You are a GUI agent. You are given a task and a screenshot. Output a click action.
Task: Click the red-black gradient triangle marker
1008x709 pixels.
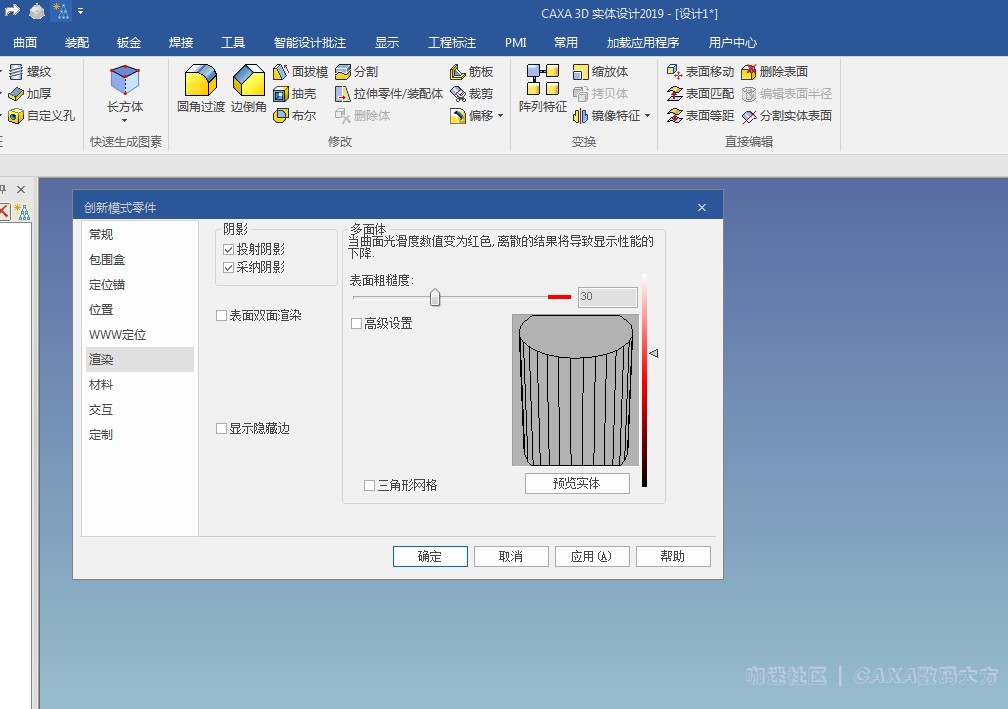click(x=654, y=353)
